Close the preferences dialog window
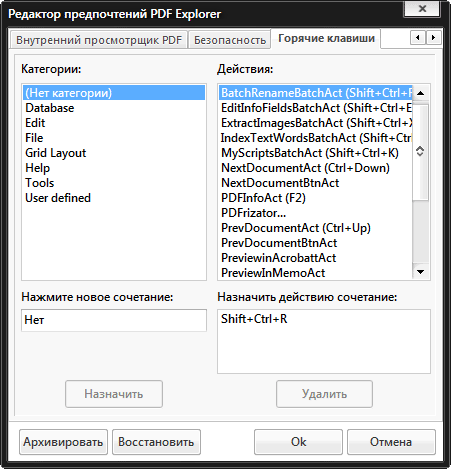The height and width of the screenshot is (469, 451). point(422,8)
